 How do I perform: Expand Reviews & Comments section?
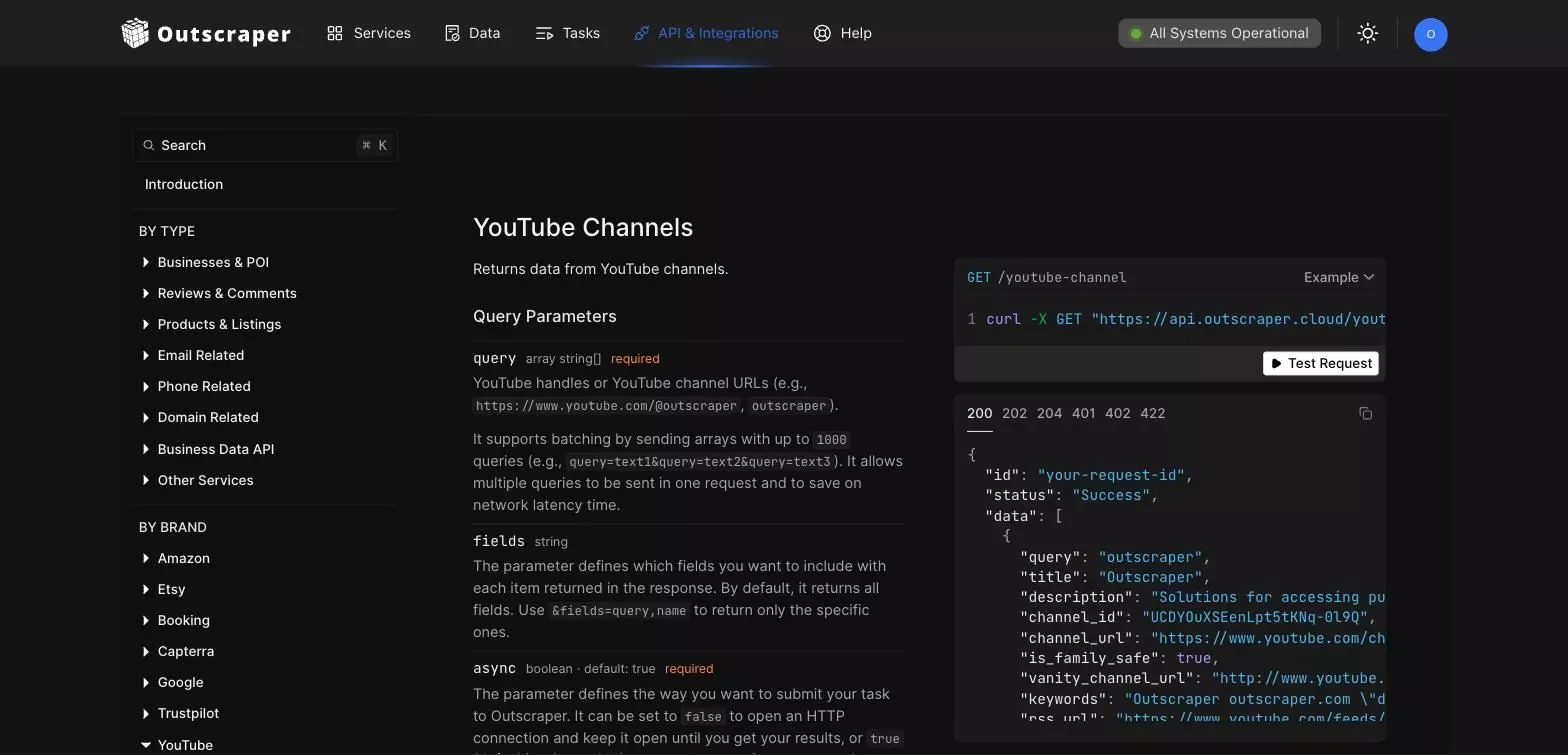coord(220,293)
